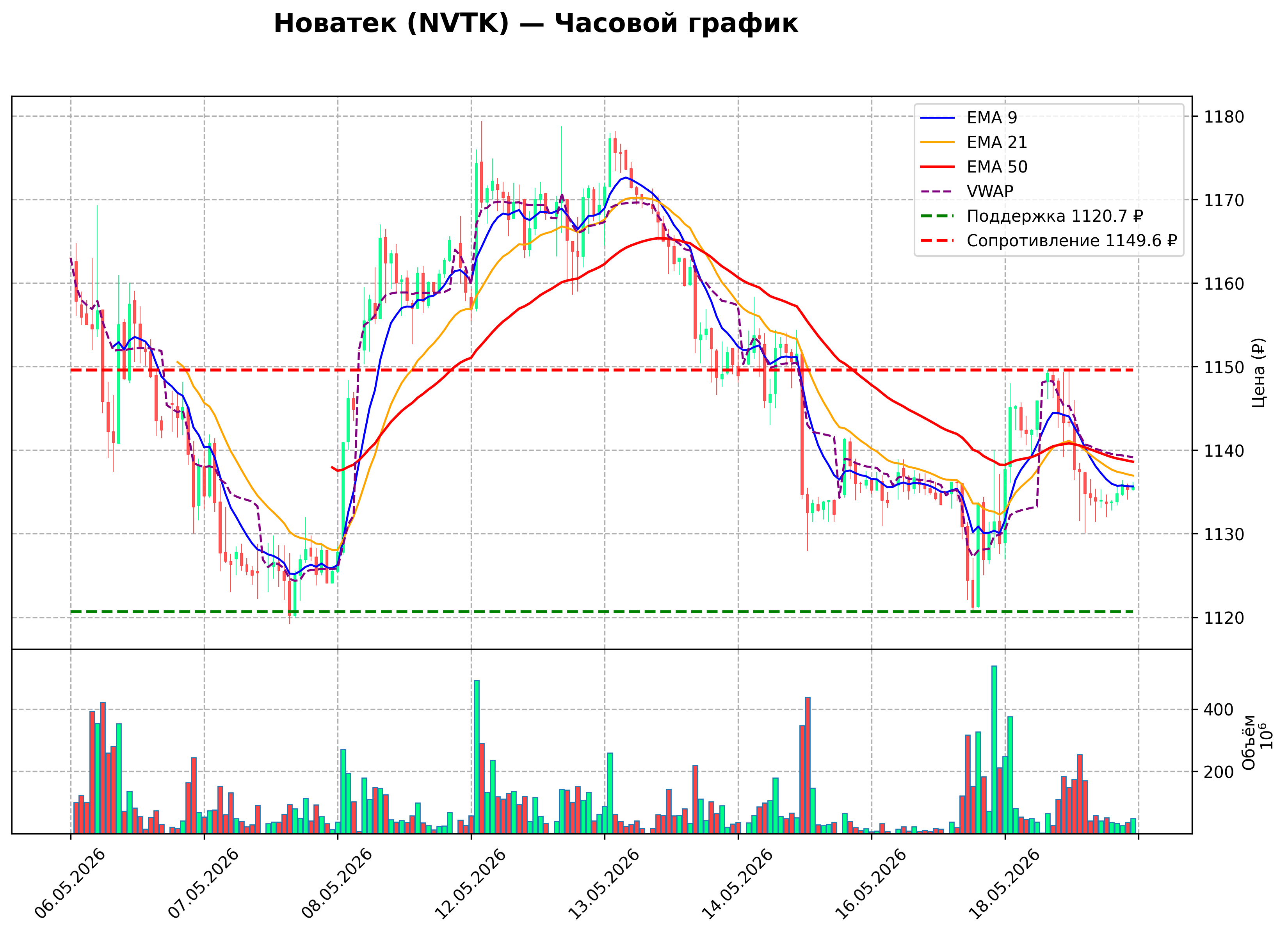The image size is (1288, 934).
Task: Click the 1140 price axis label
Action: [x=1224, y=451]
